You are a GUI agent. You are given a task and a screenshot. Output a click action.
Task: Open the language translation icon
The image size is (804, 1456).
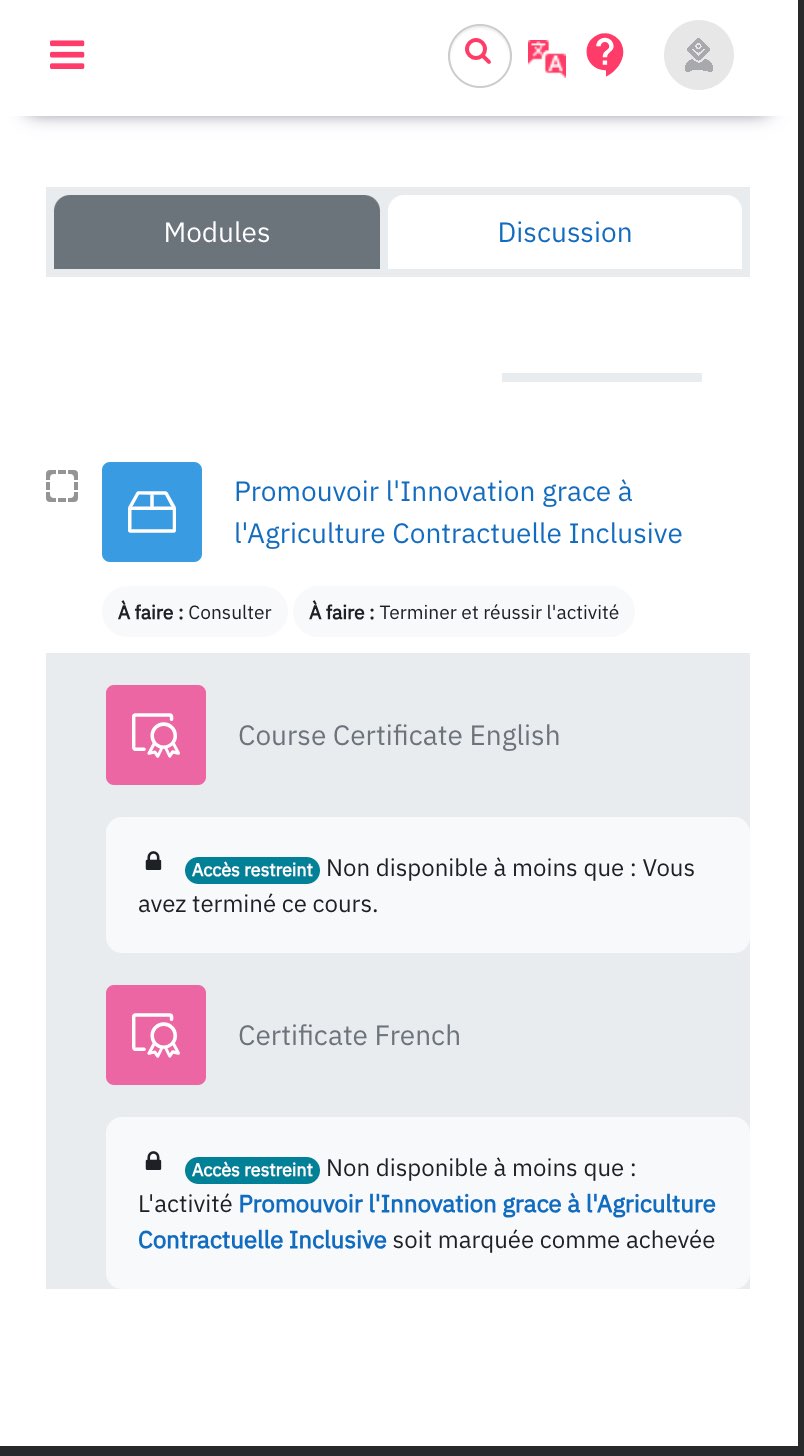pos(547,57)
